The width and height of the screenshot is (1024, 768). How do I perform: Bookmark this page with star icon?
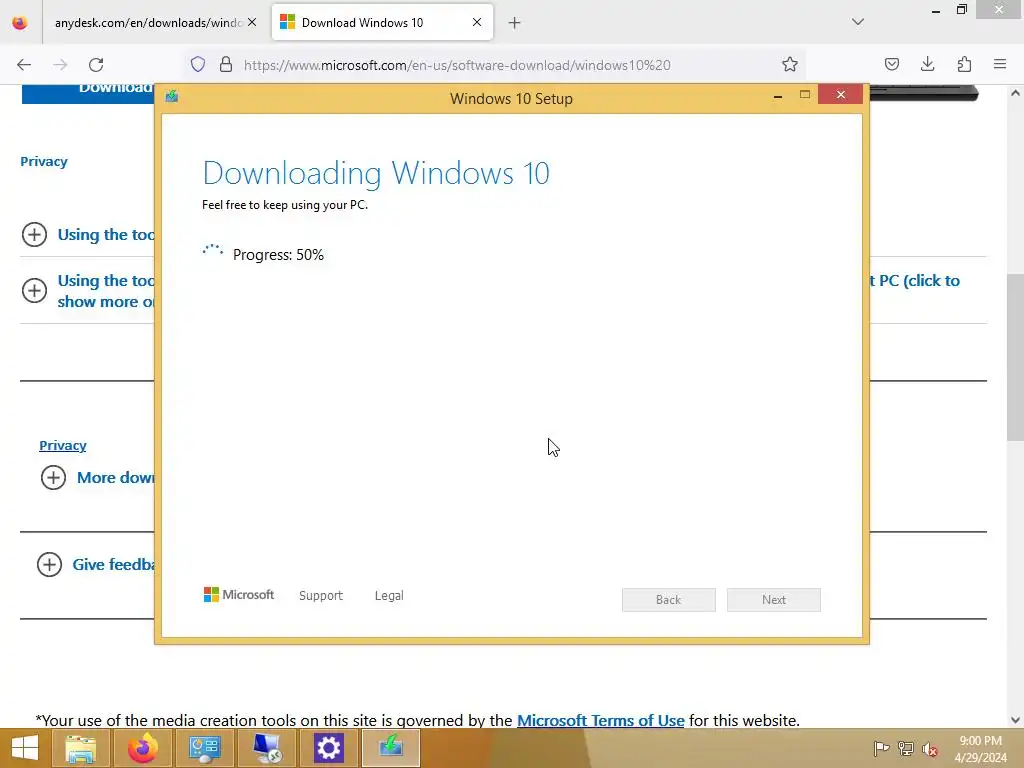point(790,64)
